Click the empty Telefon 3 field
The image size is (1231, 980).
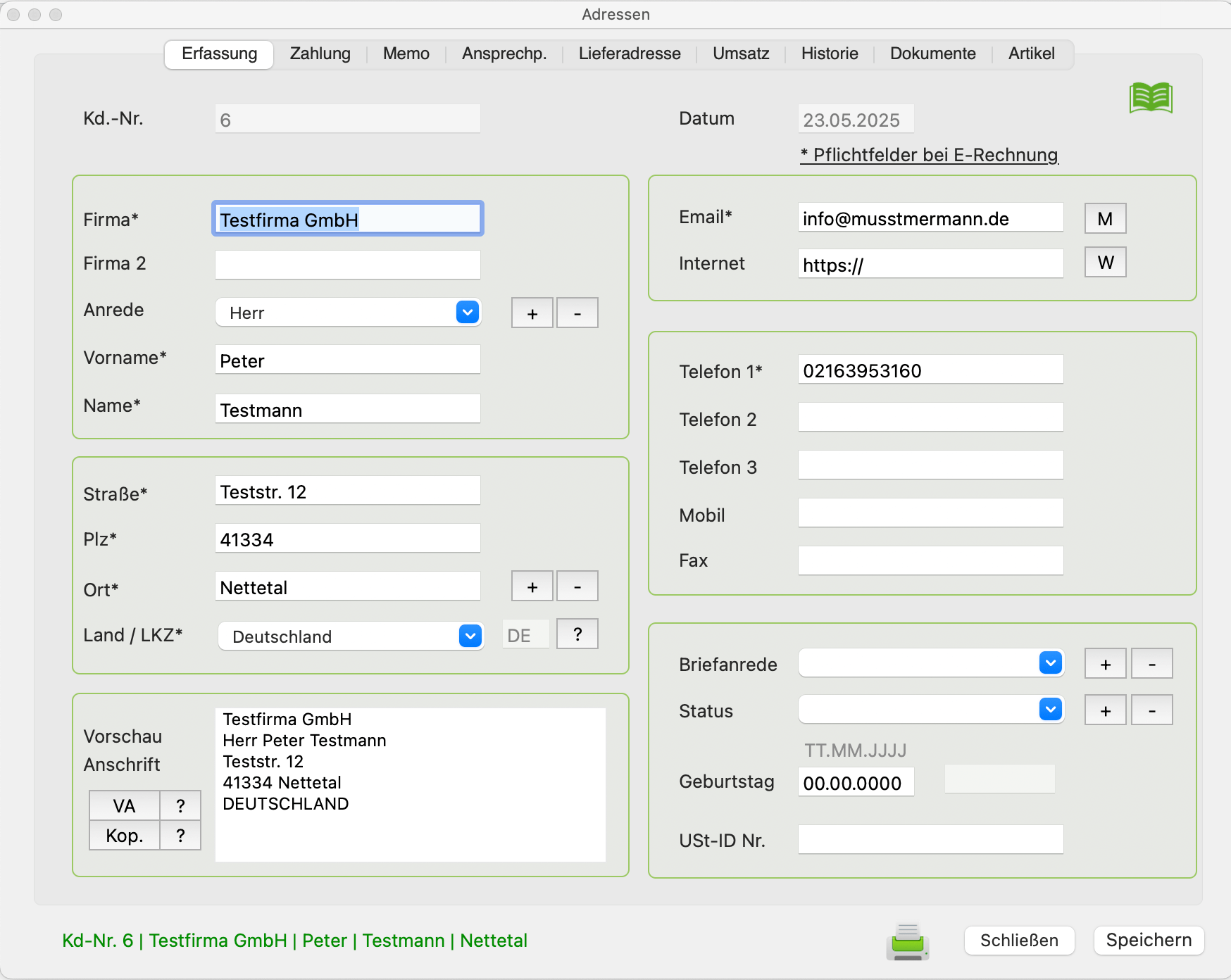coord(931,465)
